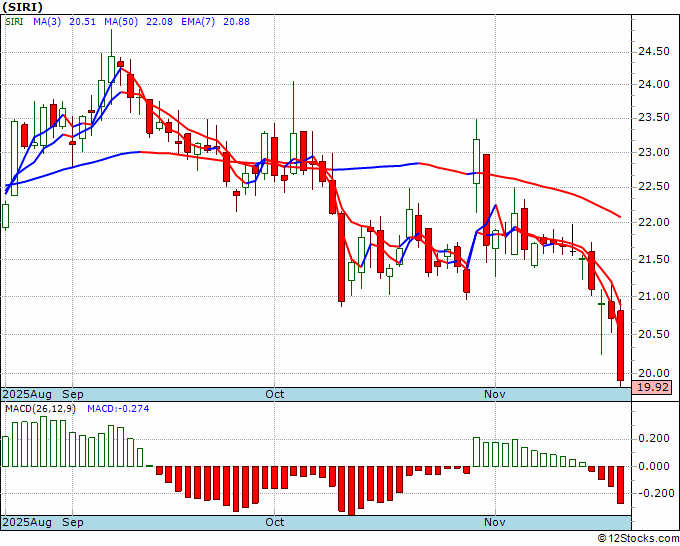Click the 2025Aug label on MACD axis
This screenshot has height=546, width=680.
(x=27, y=522)
